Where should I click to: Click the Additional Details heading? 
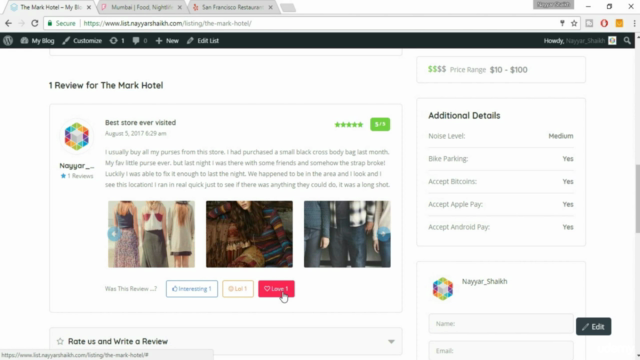464,116
